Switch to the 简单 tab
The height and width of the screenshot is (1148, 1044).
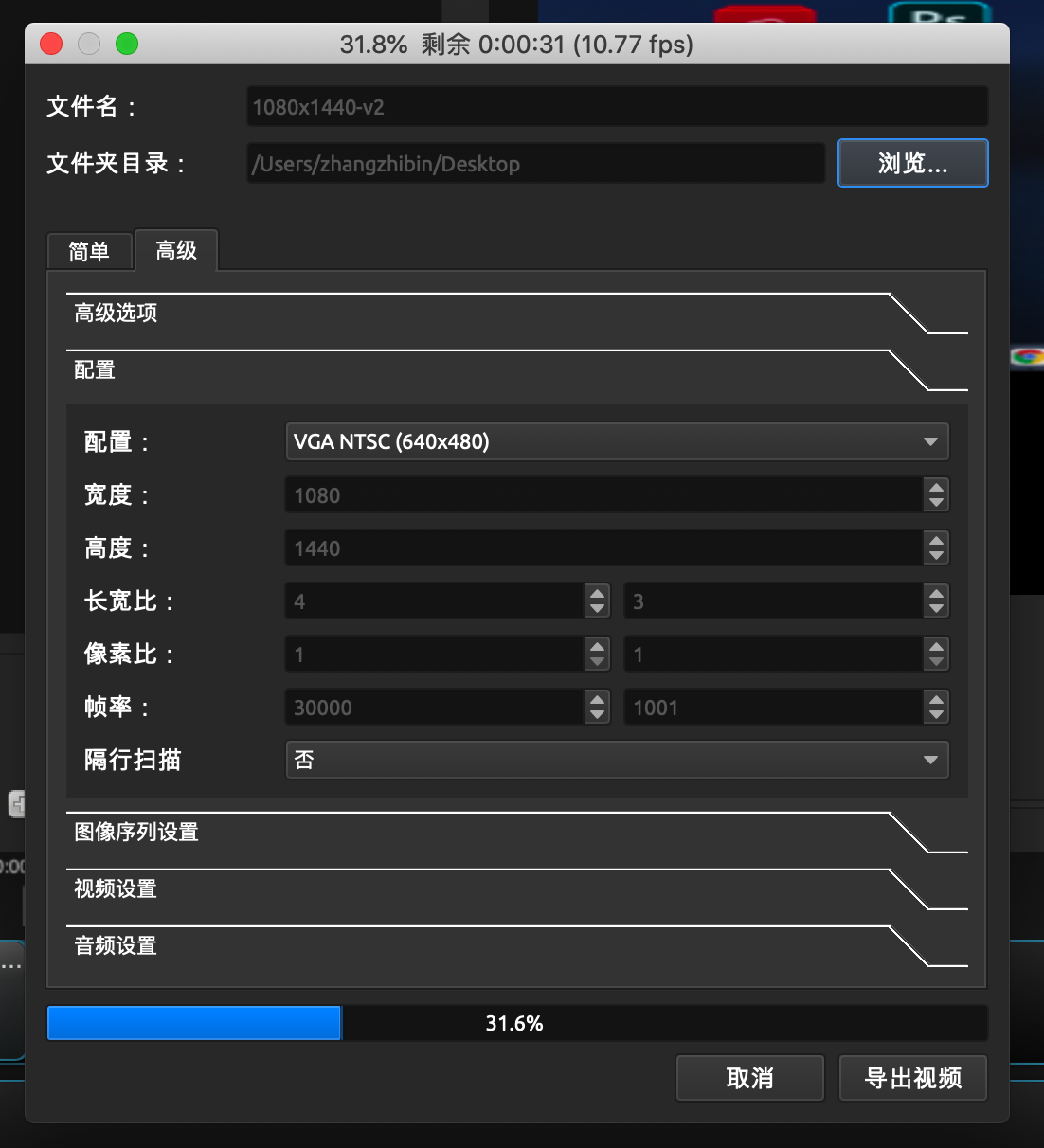89,250
